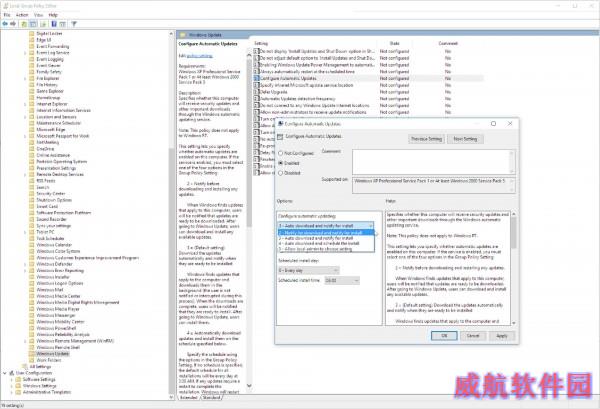The width and height of the screenshot is (600, 409).
Task: Select Administrative Templates under User Configuration
Action: (x=47, y=392)
